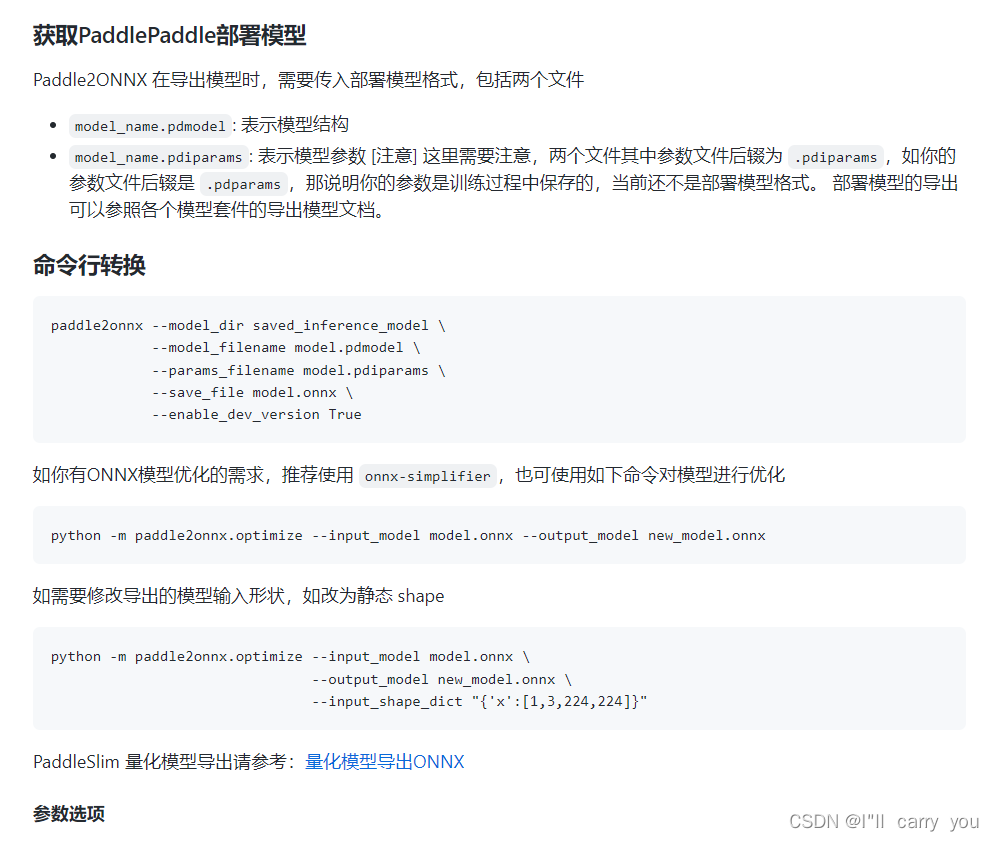This screenshot has height=841, width=994.
Task: Select the heading 获取PaddlePaddle部署模型
Action: coord(168,34)
